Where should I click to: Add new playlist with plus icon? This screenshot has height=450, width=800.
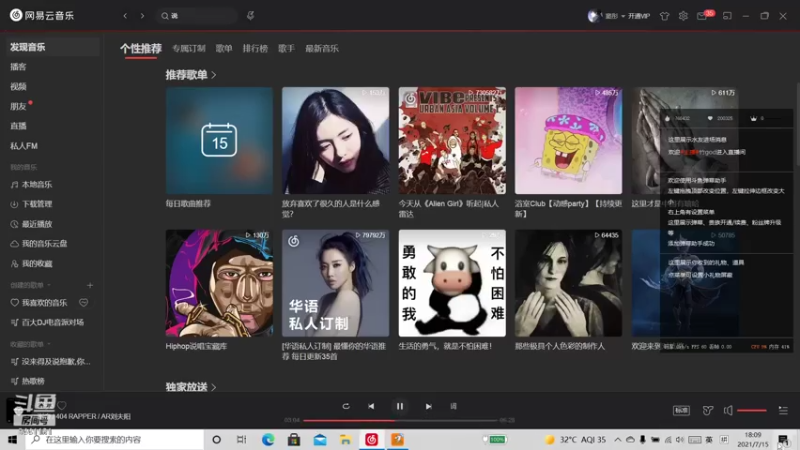[90, 285]
